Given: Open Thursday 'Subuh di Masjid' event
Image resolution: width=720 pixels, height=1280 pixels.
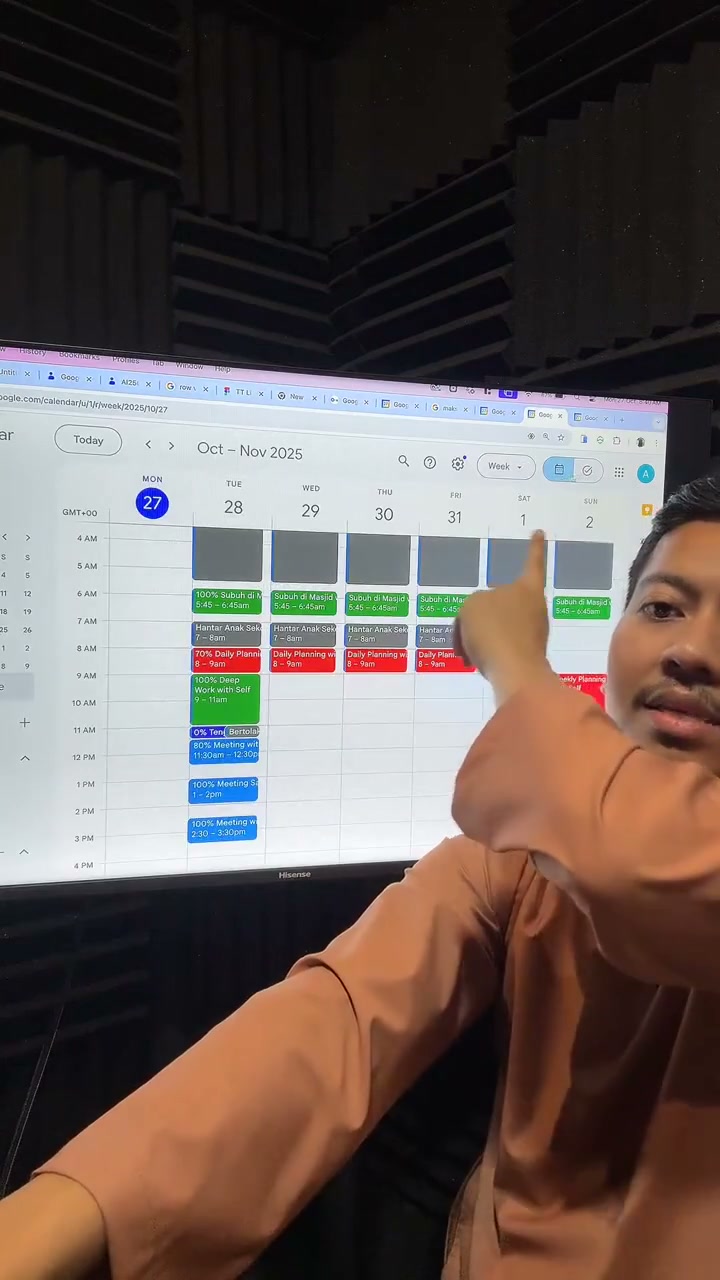Looking at the screenshot, I should point(377,603).
